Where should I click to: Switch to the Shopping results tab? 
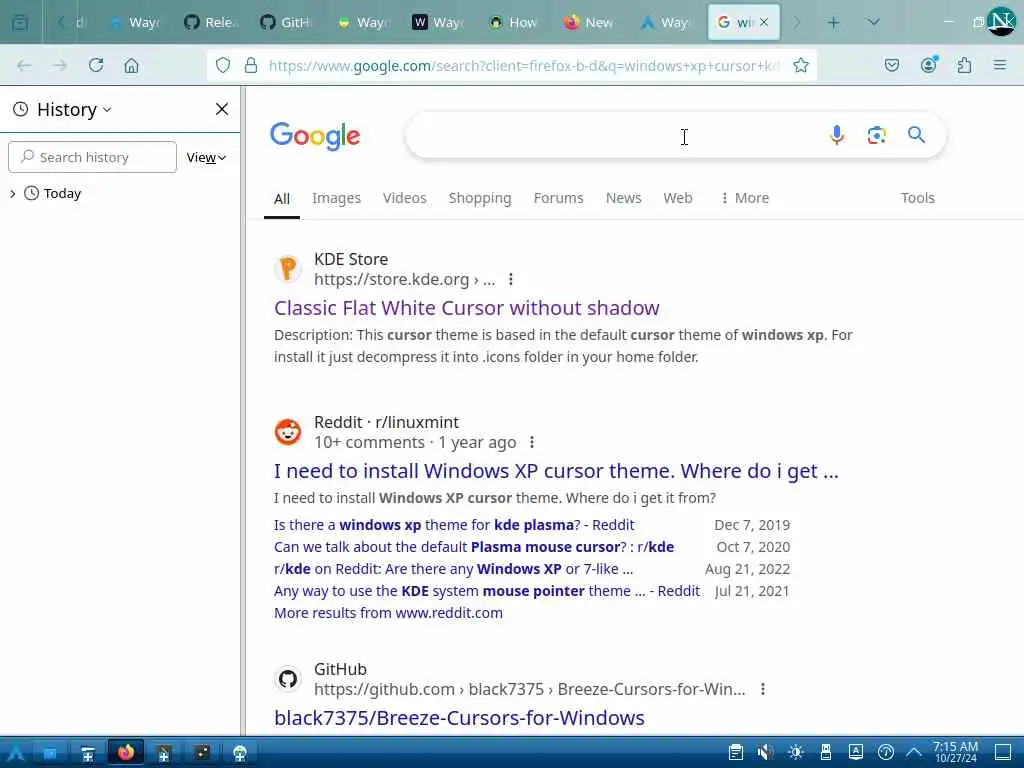tap(480, 198)
